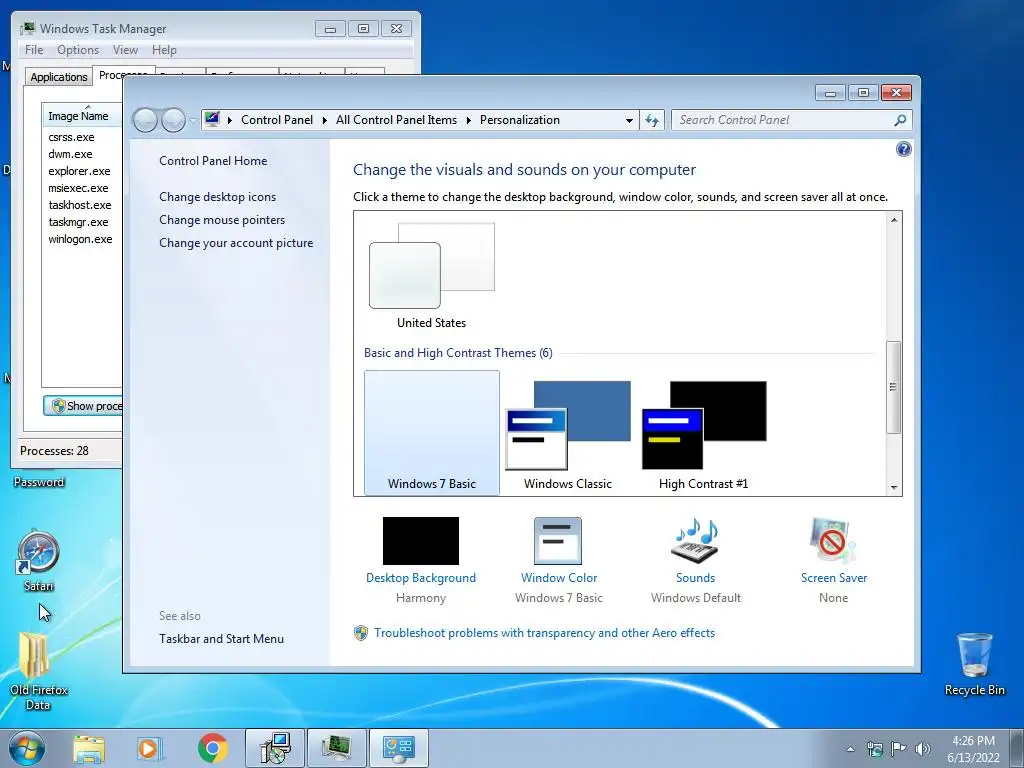Apply the High Contrast #1 theme
1024x768 pixels.
(x=703, y=432)
